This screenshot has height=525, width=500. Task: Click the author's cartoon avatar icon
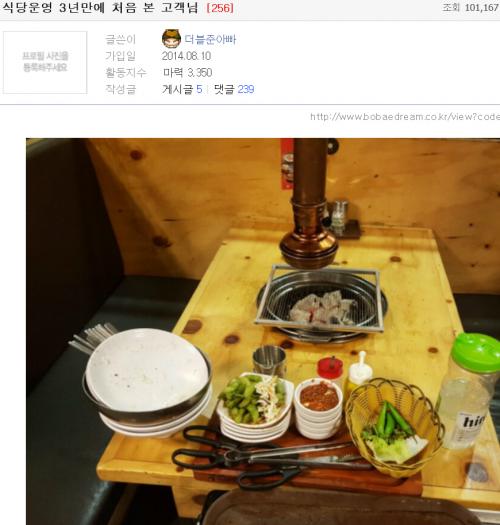(171, 39)
